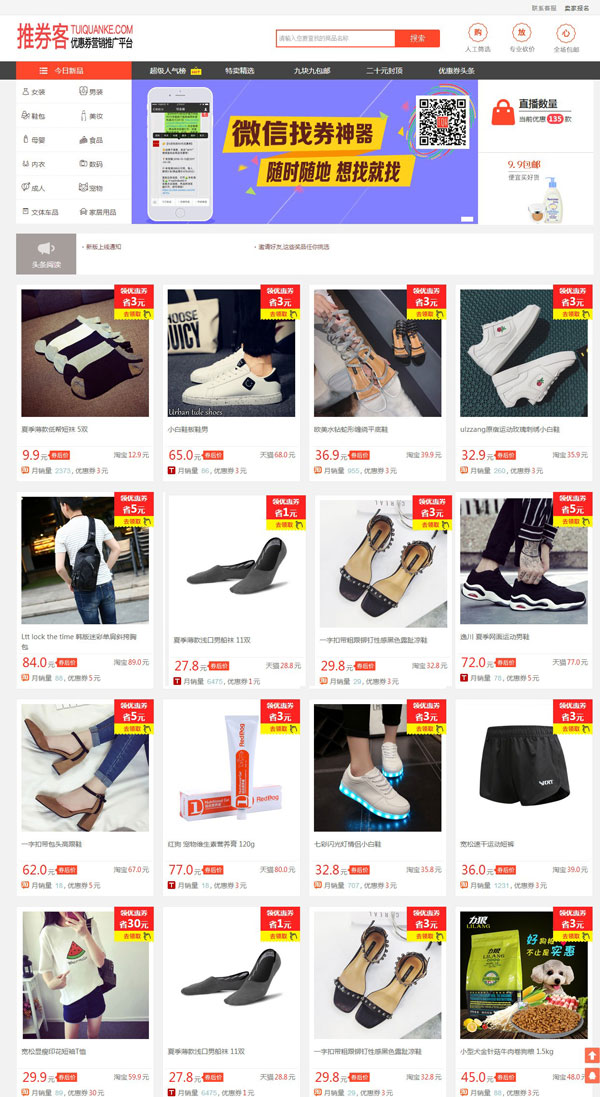This screenshot has height=1097, width=600.
Task: Open the 男装 men's clothing category
Action: (x=91, y=92)
